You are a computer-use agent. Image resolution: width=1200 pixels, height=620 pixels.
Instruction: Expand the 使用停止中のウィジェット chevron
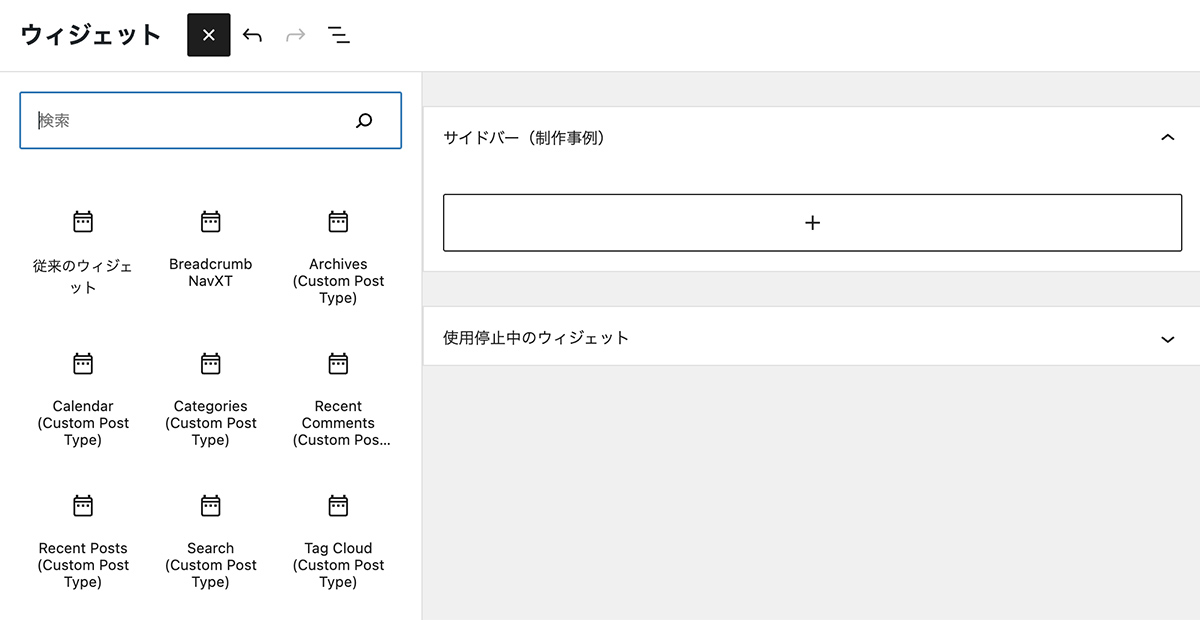1167,339
